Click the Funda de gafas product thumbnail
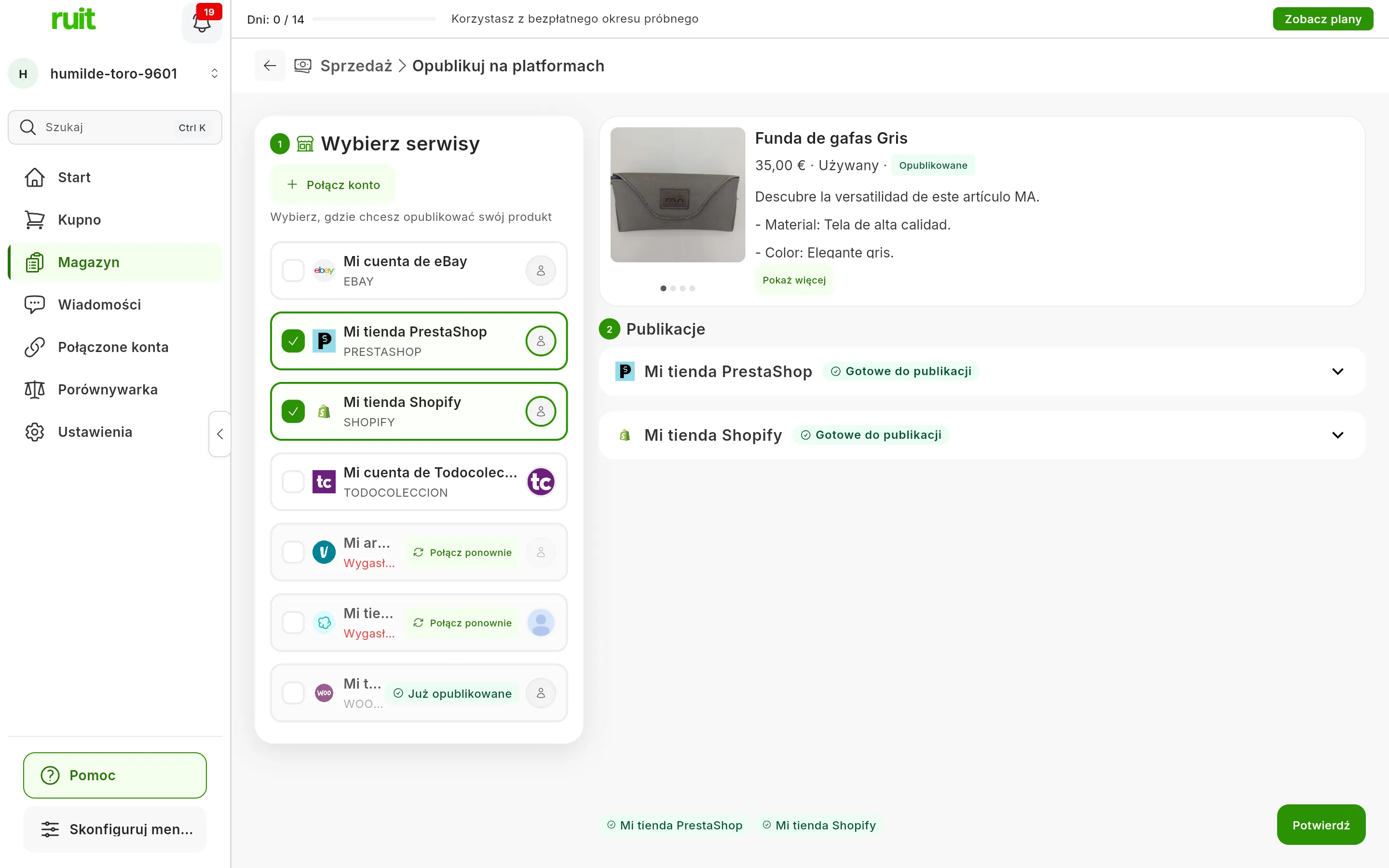Screen dimensions: 1389x868 coord(677,195)
